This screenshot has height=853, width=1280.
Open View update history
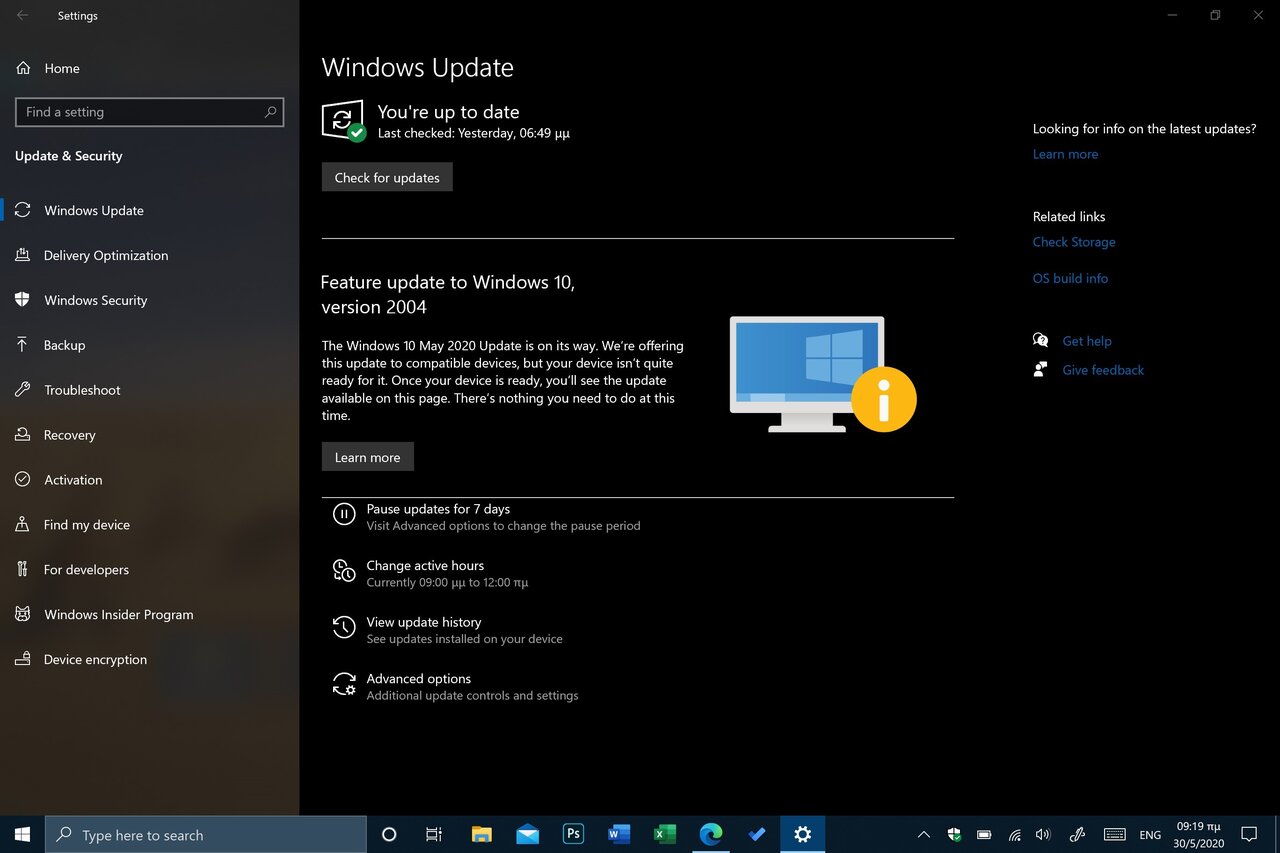[x=424, y=622]
